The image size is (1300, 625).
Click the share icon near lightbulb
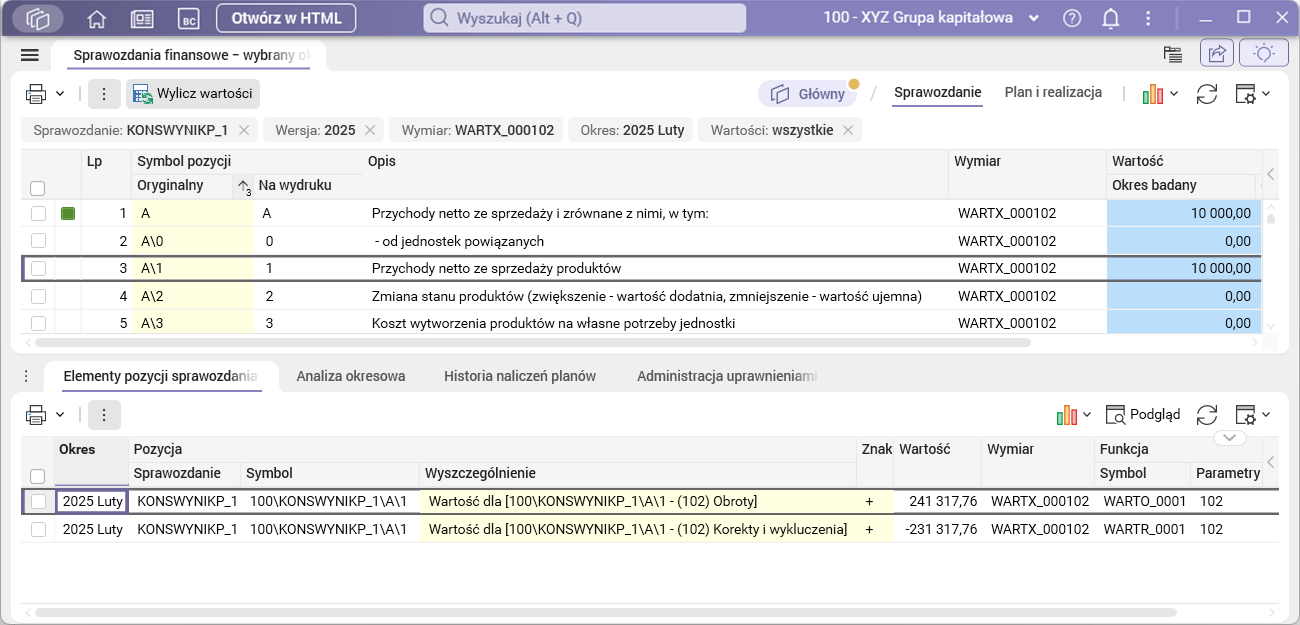(1217, 54)
